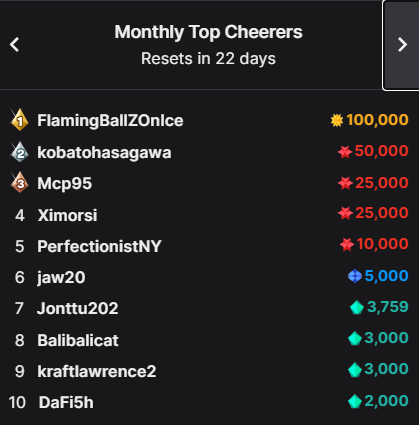Open FlamingBallZOnIce's profile

tap(110, 120)
